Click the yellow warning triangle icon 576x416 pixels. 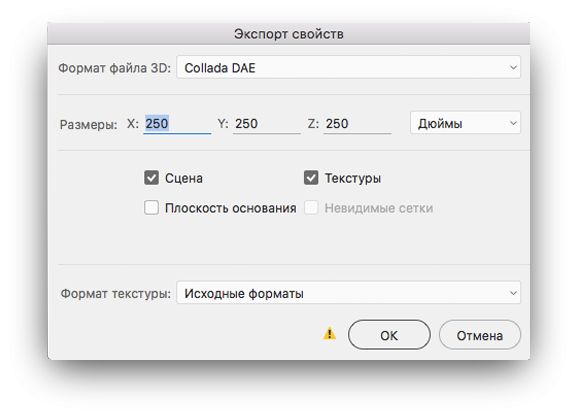click(x=330, y=334)
